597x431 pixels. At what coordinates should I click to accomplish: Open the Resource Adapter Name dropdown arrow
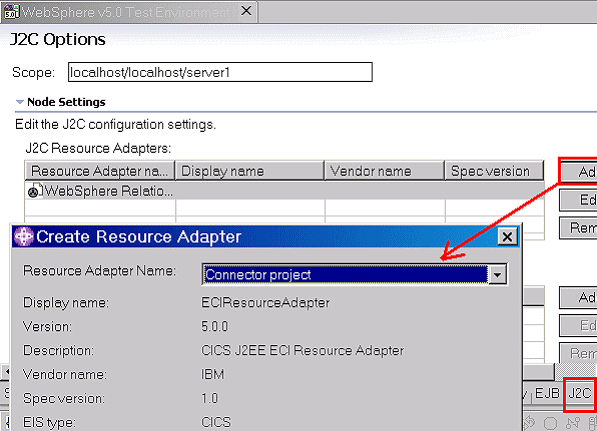point(498,274)
